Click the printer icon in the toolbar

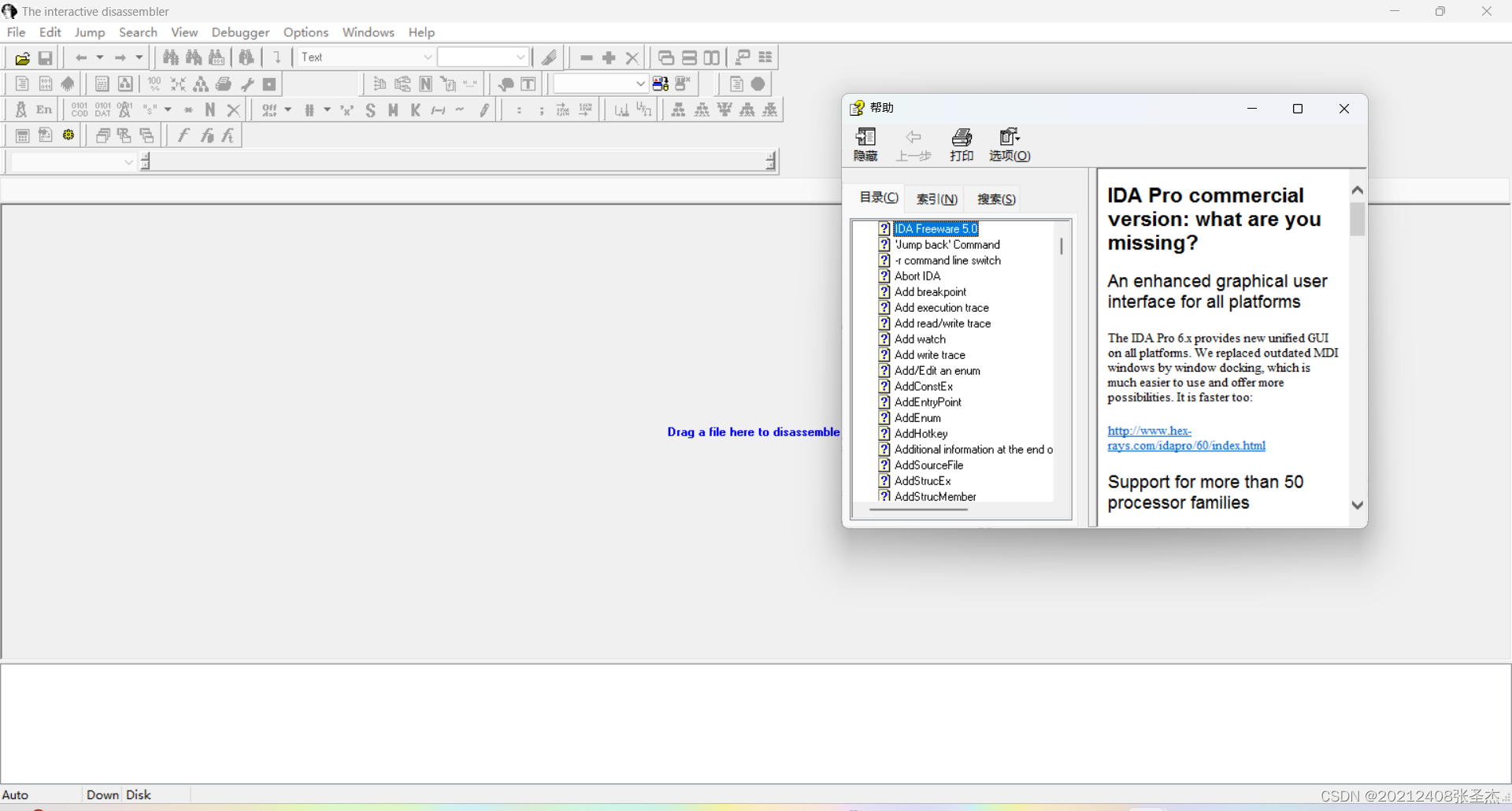click(224, 83)
